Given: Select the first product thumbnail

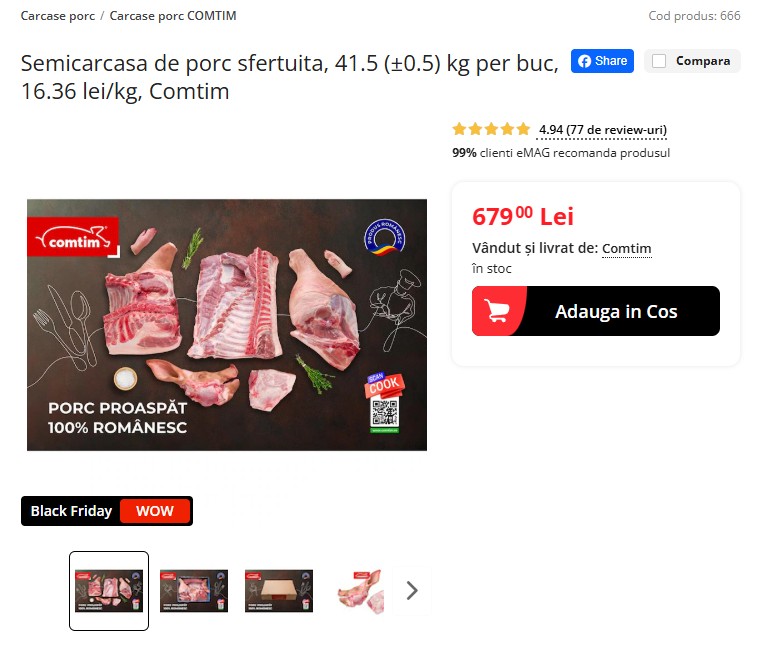Looking at the screenshot, I should coord(109,591).
